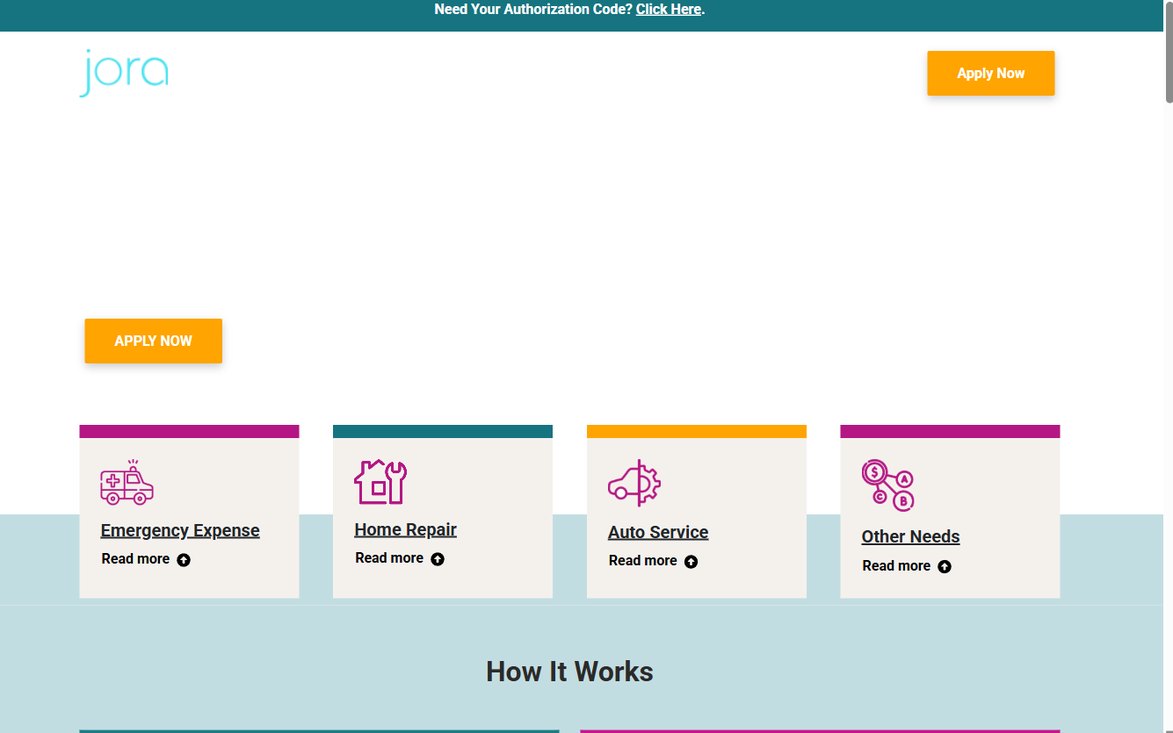Open the Emergency Expense heading link
Screen dimensions: 1173x733
pyautogui.click(x=180, y=530)
